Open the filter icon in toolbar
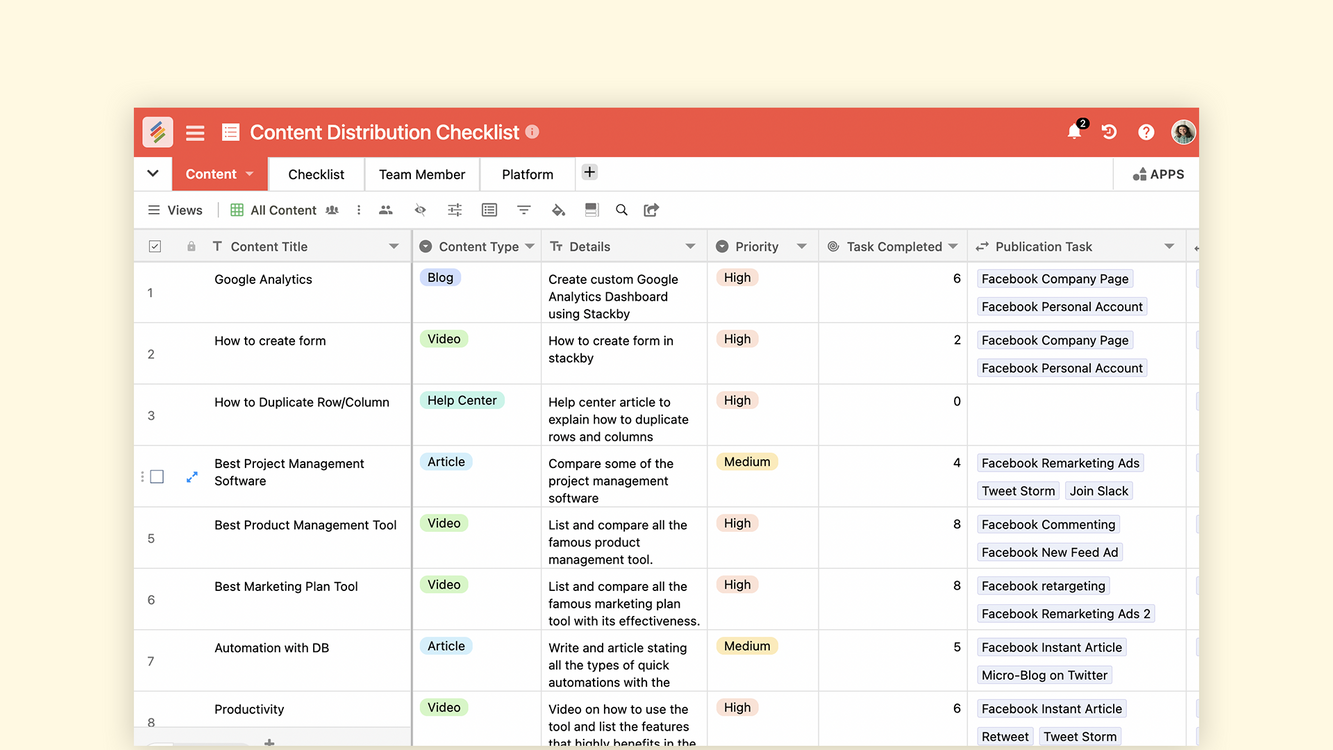1333x750 pixels. pyautogui.click(x=523, y=210)
